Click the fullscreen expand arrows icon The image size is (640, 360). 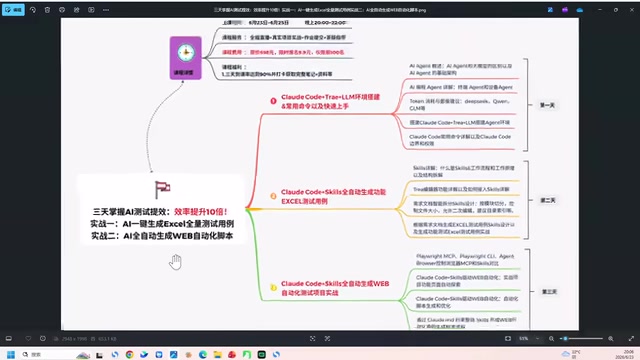click(x=631, y=338)
